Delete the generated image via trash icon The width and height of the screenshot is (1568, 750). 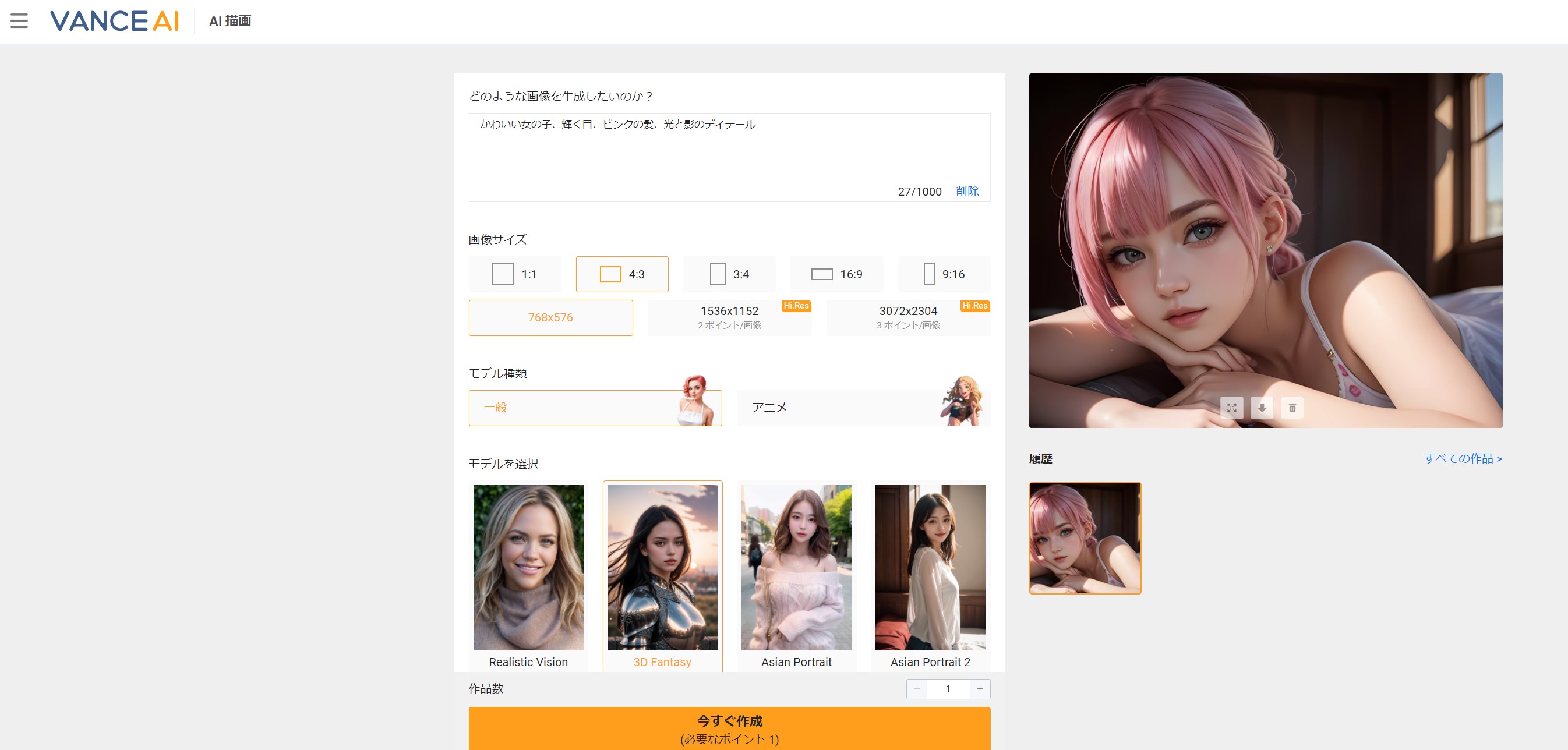[1293, 408]
